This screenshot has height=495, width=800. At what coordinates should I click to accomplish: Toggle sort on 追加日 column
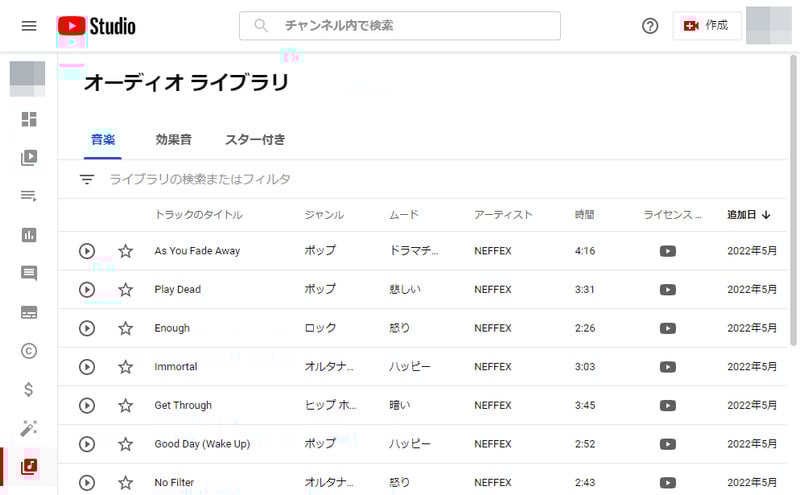click(x=748, y=215)
